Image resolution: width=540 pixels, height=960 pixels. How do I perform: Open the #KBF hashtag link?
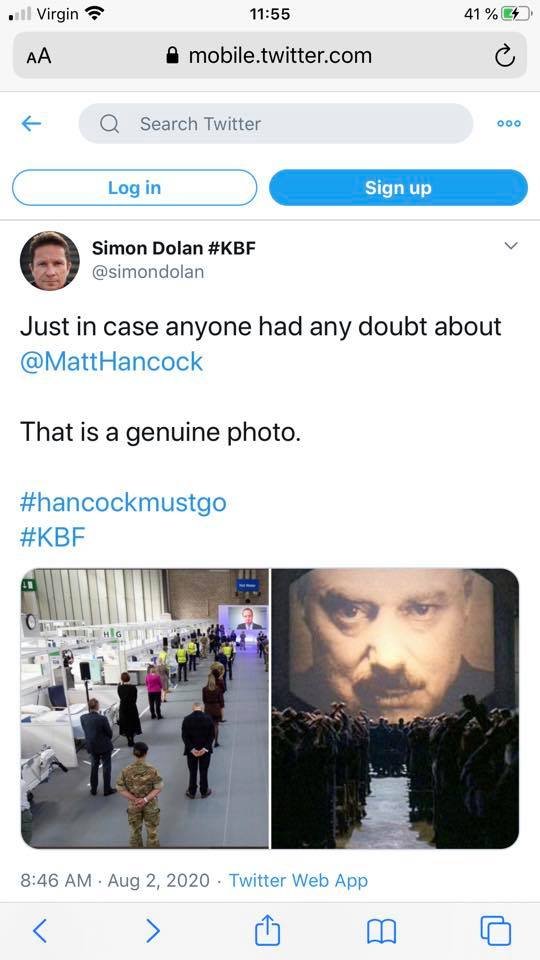pyautogui.click(x=53, y=538)
